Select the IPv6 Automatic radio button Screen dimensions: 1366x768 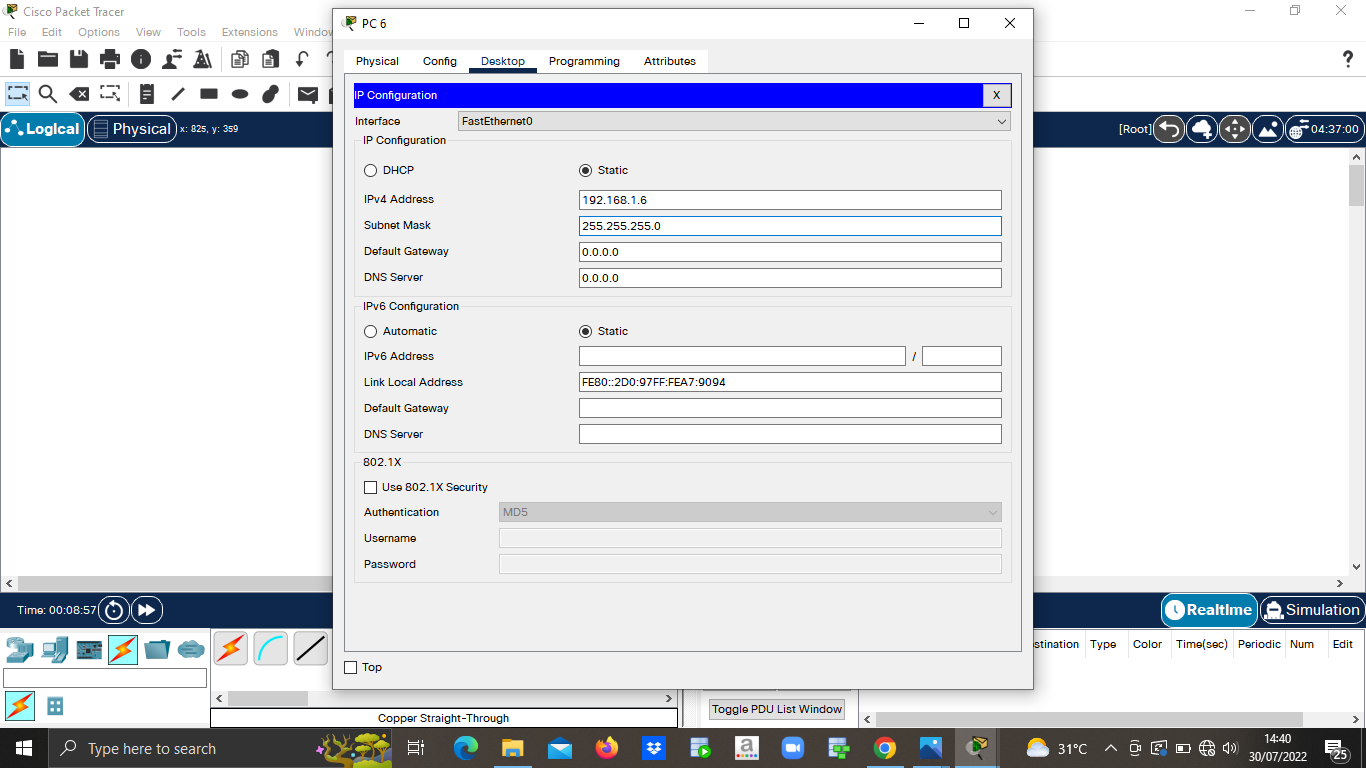pos(371,332)
